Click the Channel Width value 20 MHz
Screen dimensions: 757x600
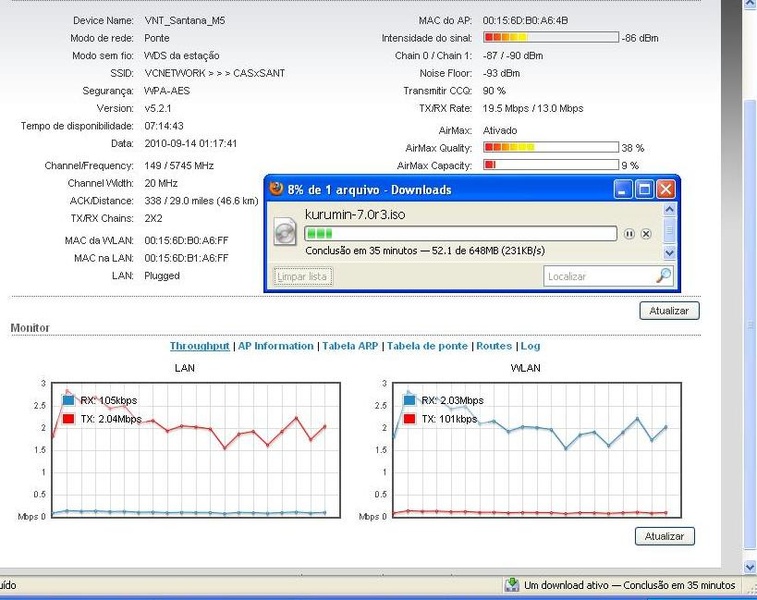coord(161,183)
